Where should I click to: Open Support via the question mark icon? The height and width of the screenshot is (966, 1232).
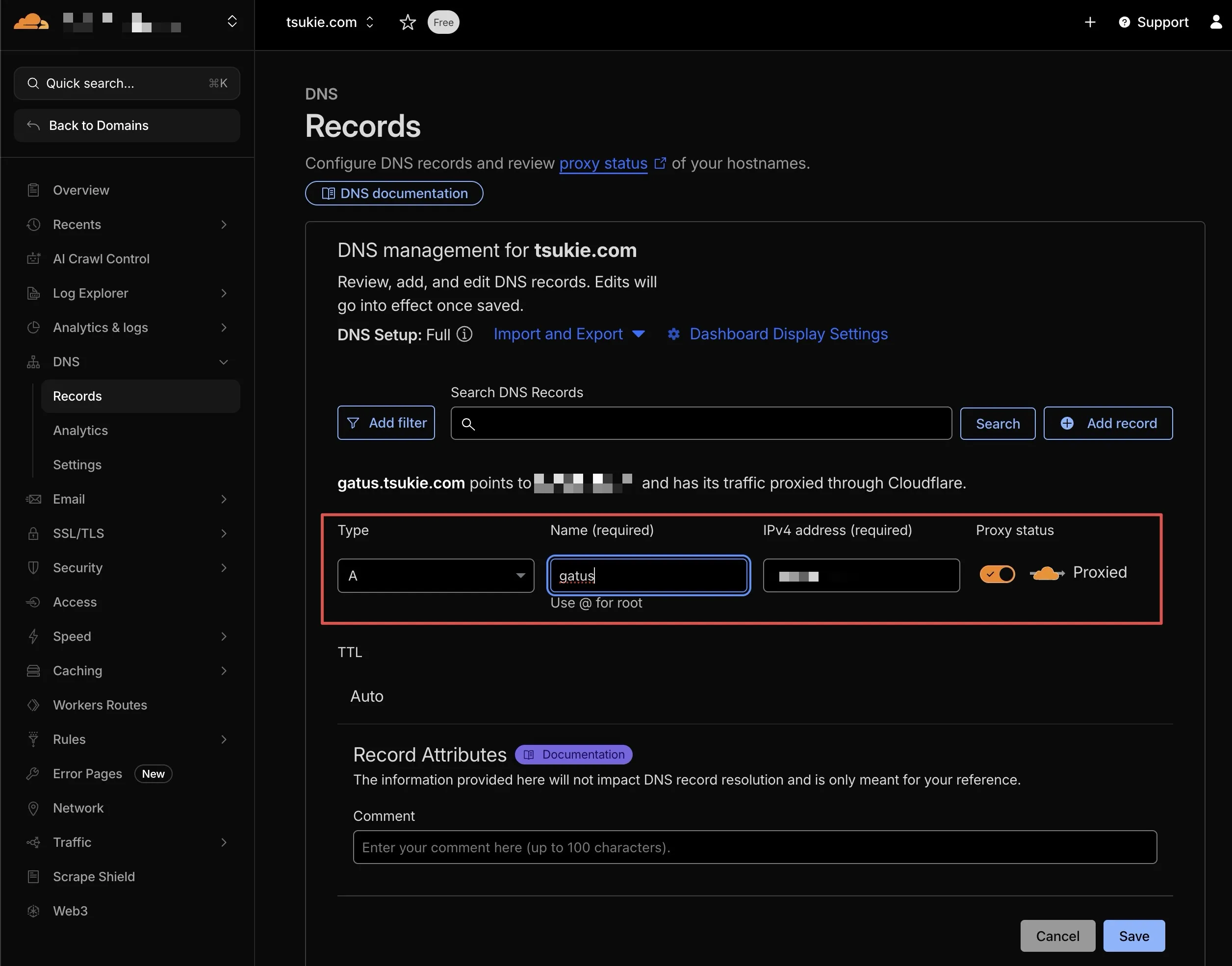coord(1125,22)
